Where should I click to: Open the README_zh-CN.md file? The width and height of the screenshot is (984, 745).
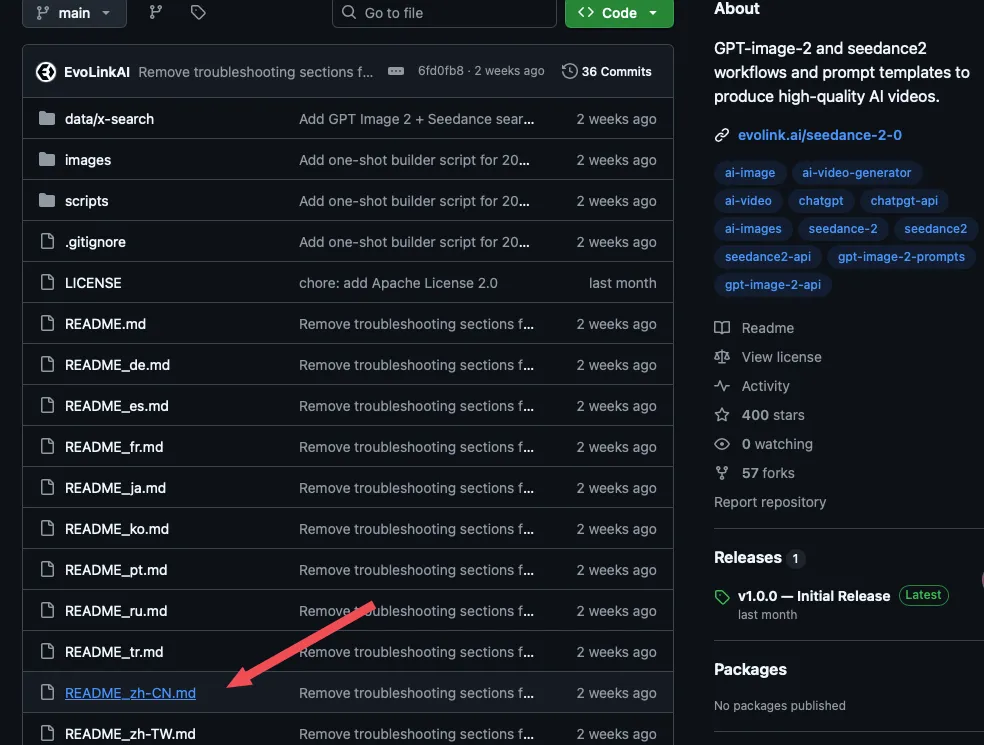click(x=131, y=693)
